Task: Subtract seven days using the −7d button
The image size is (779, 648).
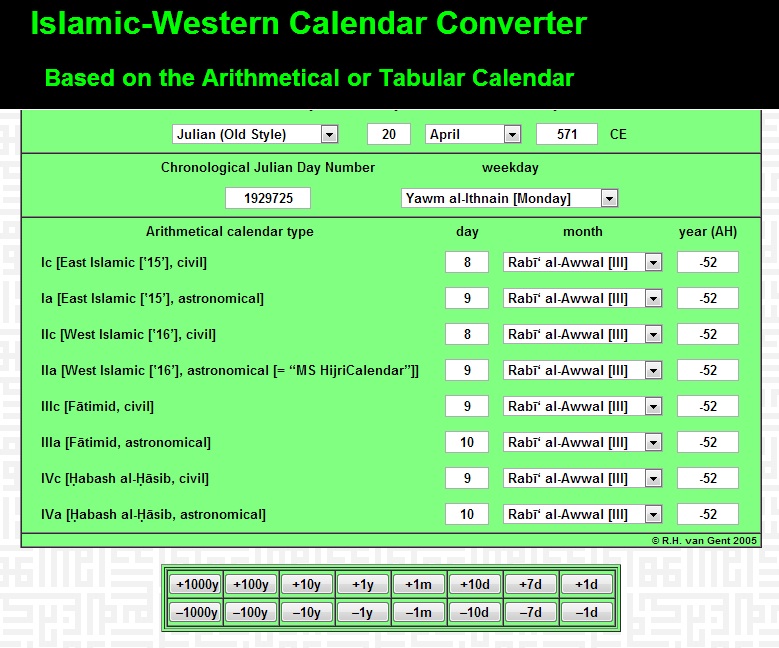Action: [x=530, y=612]
